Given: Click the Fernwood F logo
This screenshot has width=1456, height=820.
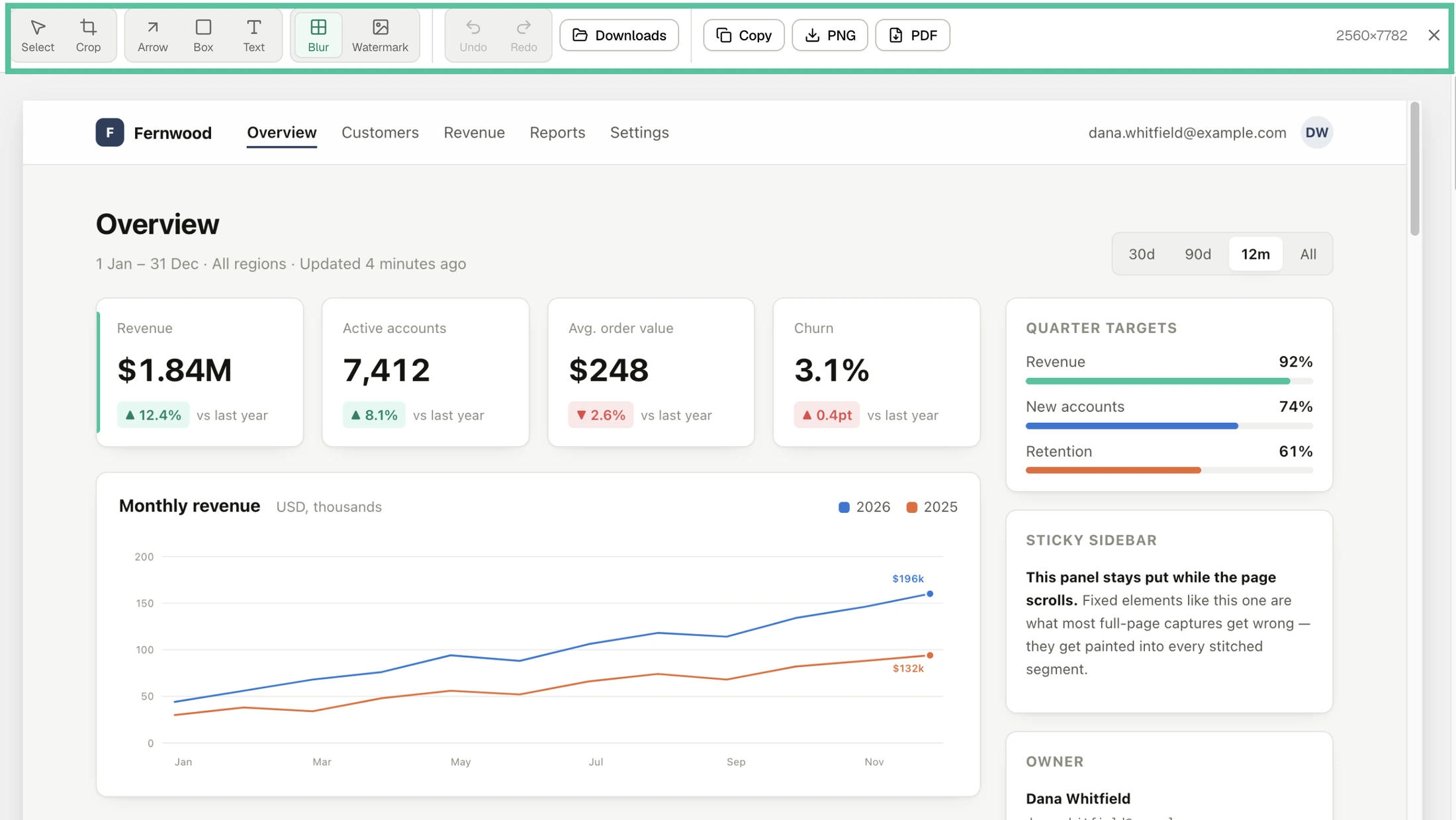Looking at the screenshot, I should click(110, 132).
